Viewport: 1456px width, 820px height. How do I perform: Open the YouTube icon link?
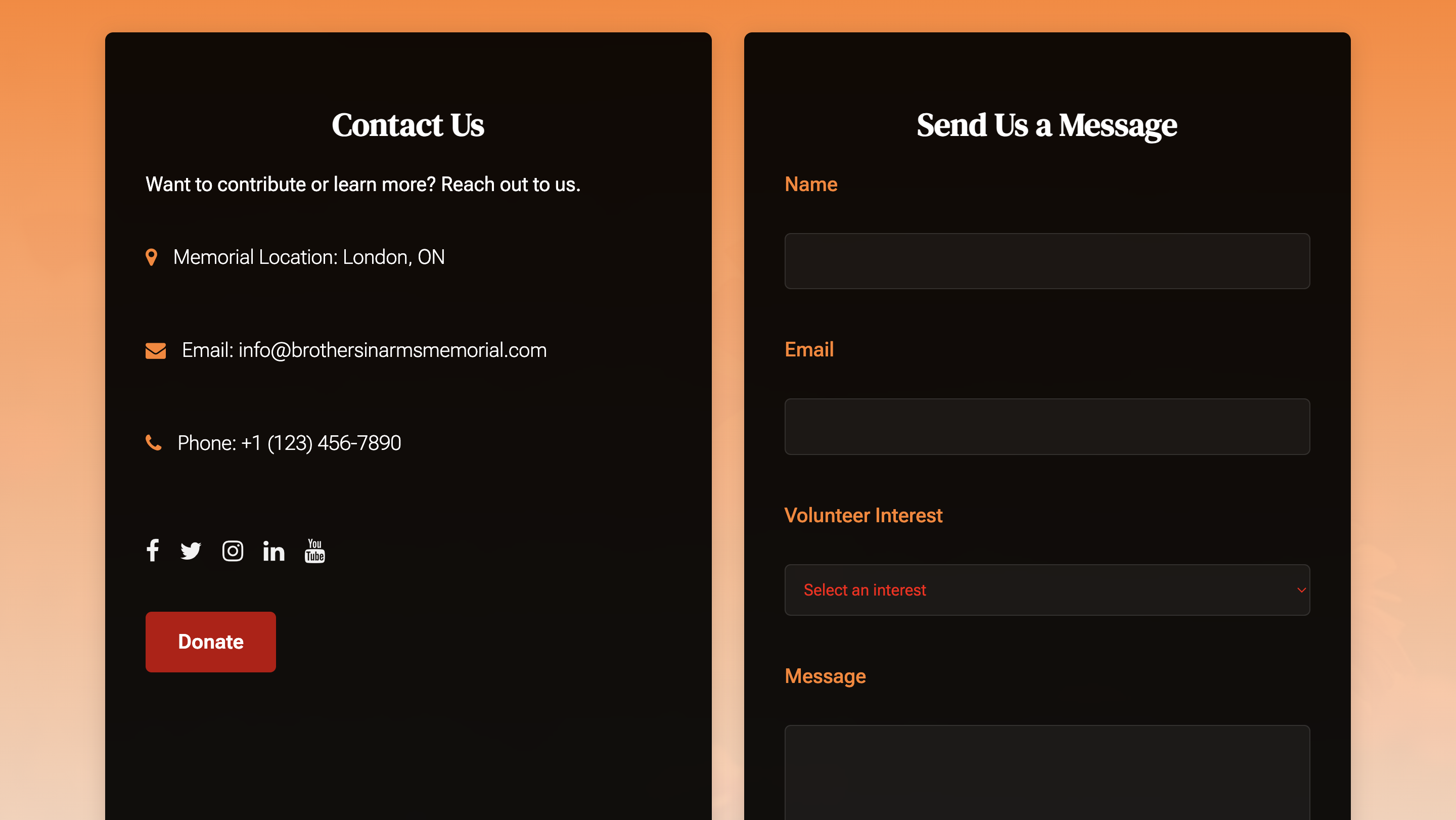pyautogui.click(x=315, y=551)
